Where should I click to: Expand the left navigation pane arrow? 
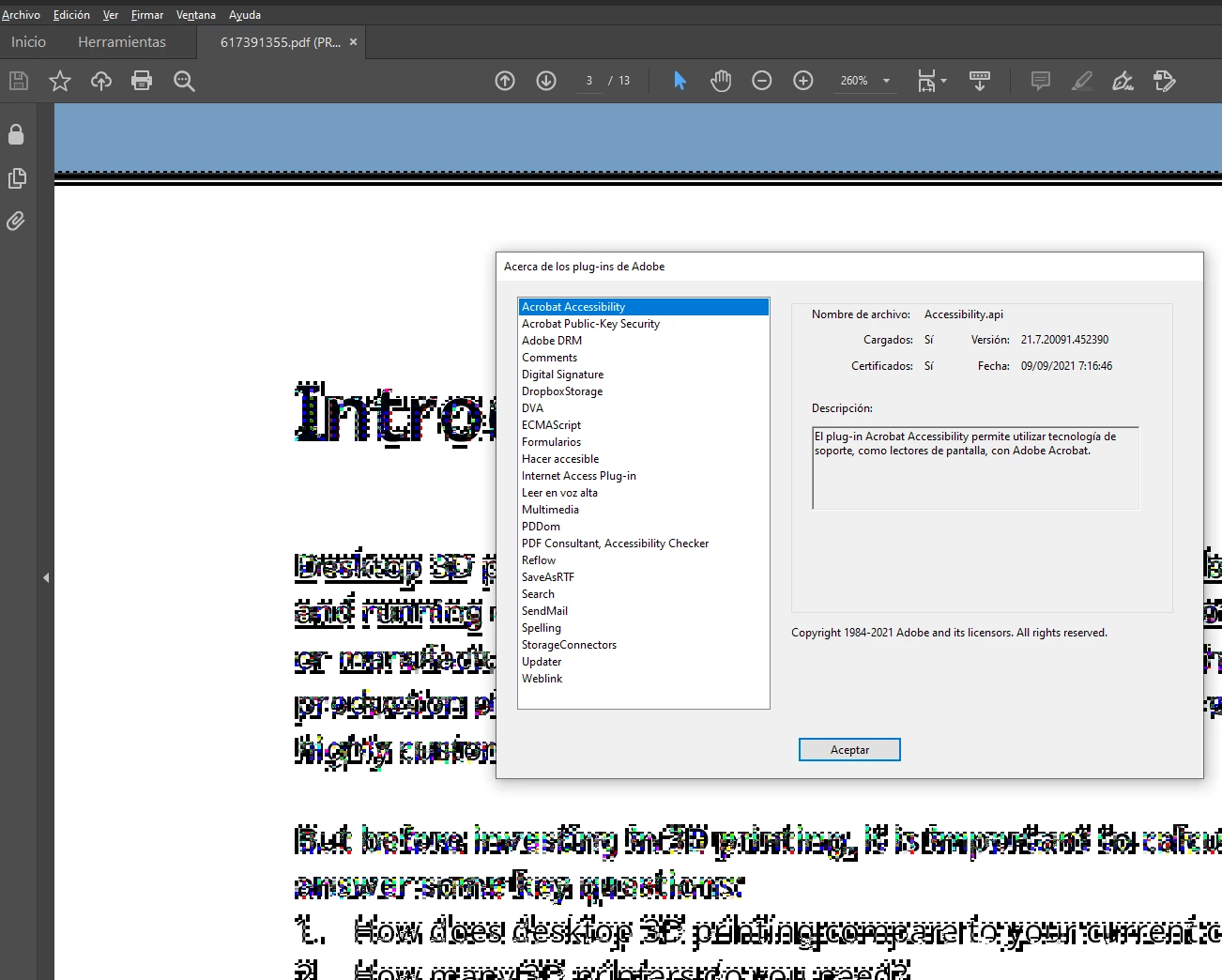(46, 578)
